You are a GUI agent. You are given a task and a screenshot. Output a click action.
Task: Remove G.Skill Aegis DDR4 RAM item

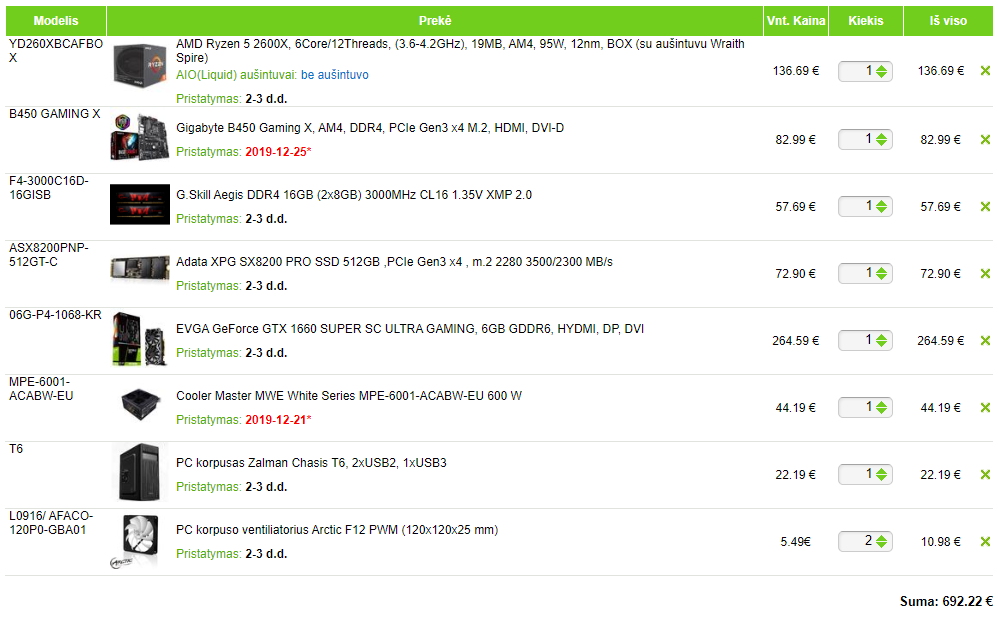tap(985, 207)
